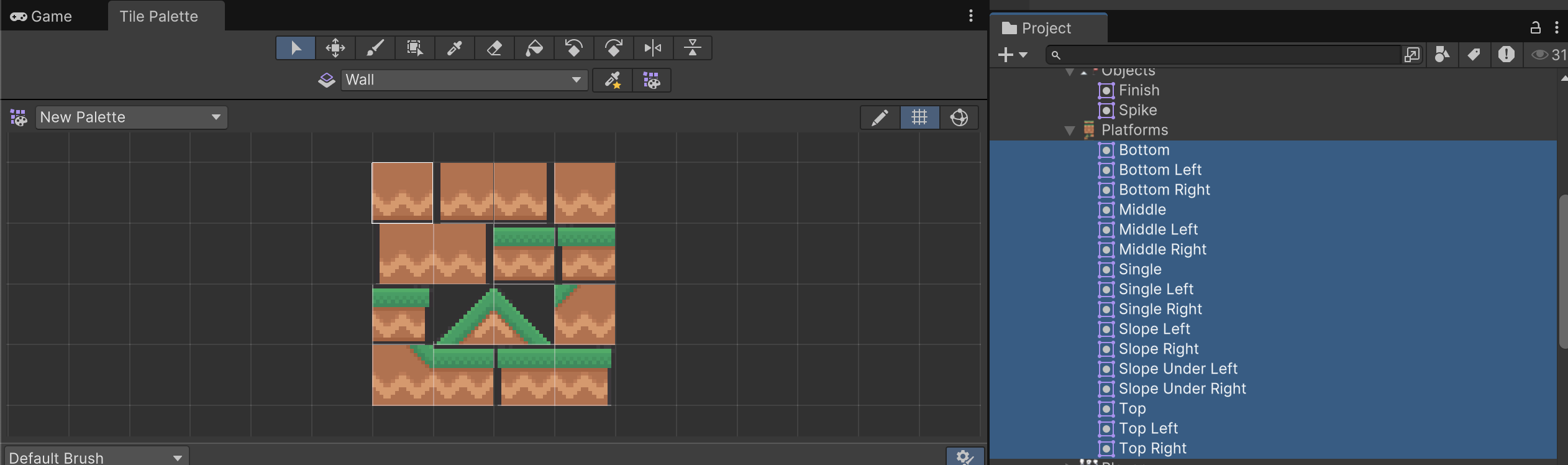Open the Wall active tilemap dropdown
The height and width of the screenshot is (465, 1568).
tap(464, 80)
